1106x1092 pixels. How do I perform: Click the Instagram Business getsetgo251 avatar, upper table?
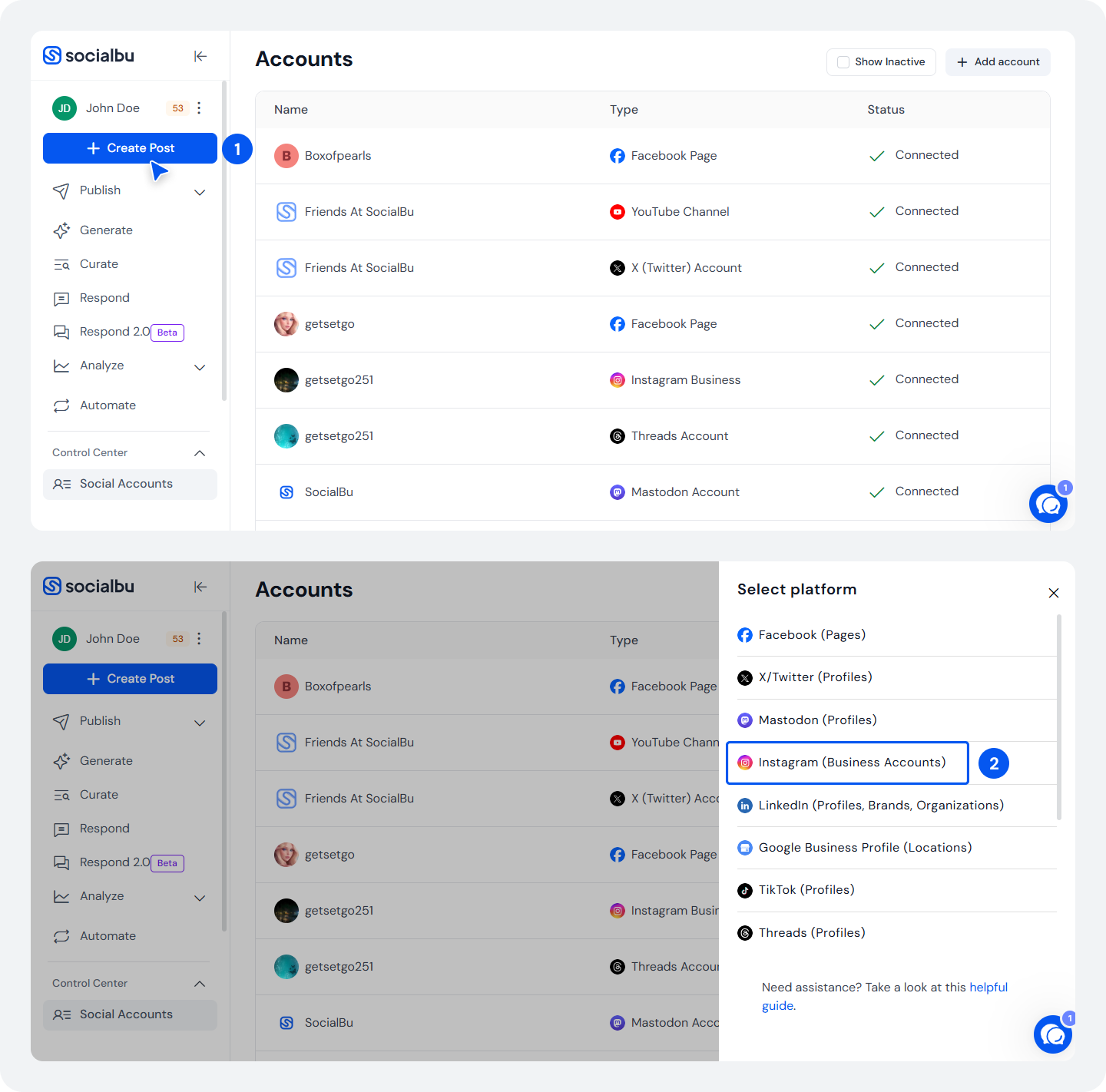point(286,380)
